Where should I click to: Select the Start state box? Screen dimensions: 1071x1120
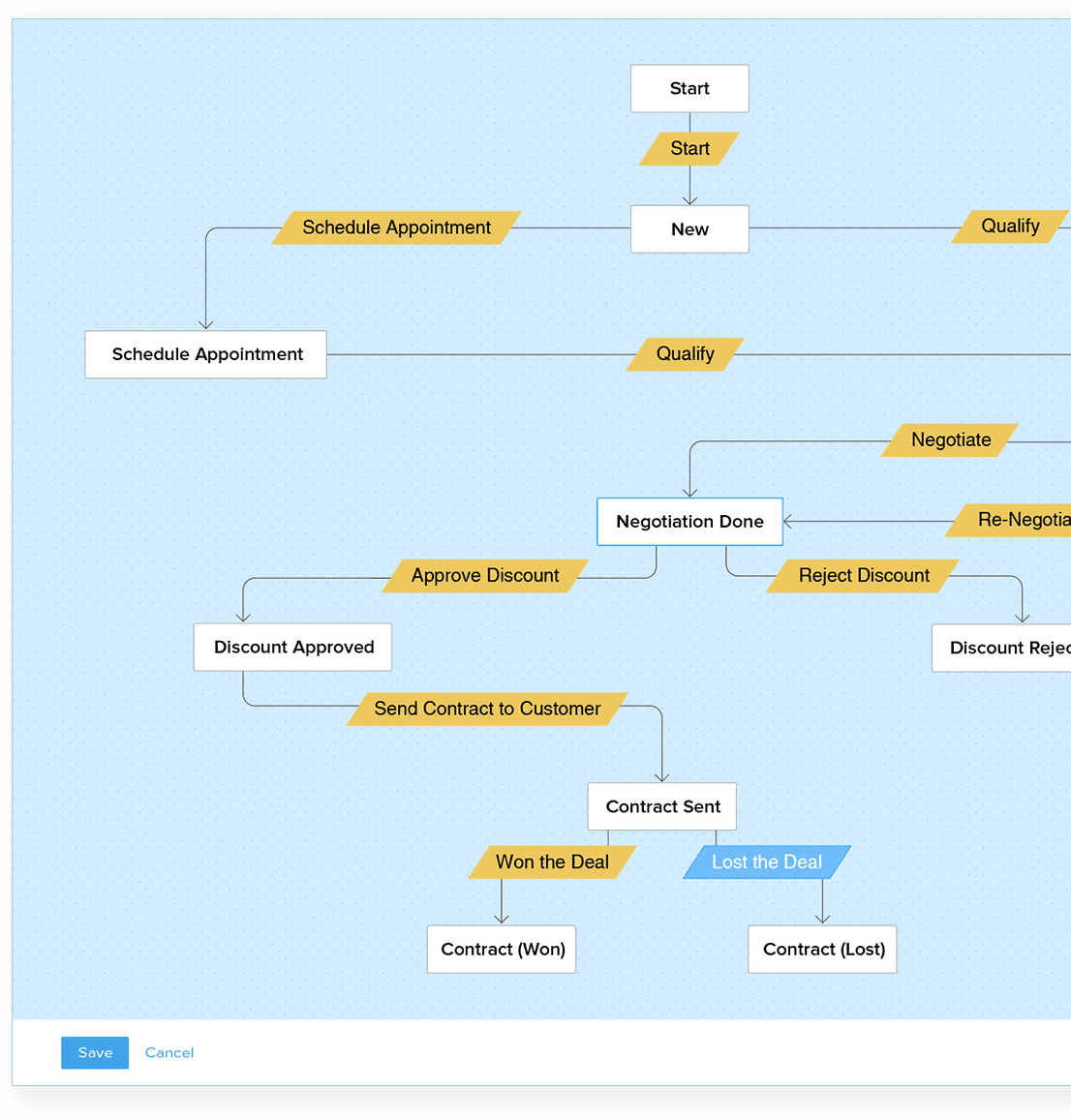[689, 88]
